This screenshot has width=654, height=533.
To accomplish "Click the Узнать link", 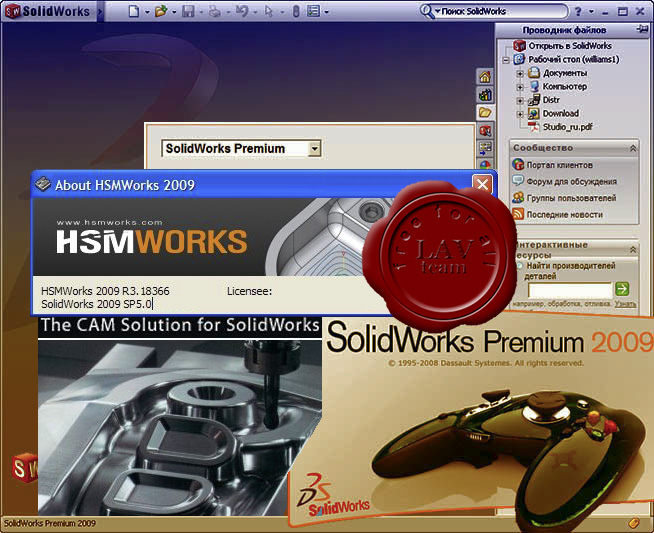I will coord(625,304).
